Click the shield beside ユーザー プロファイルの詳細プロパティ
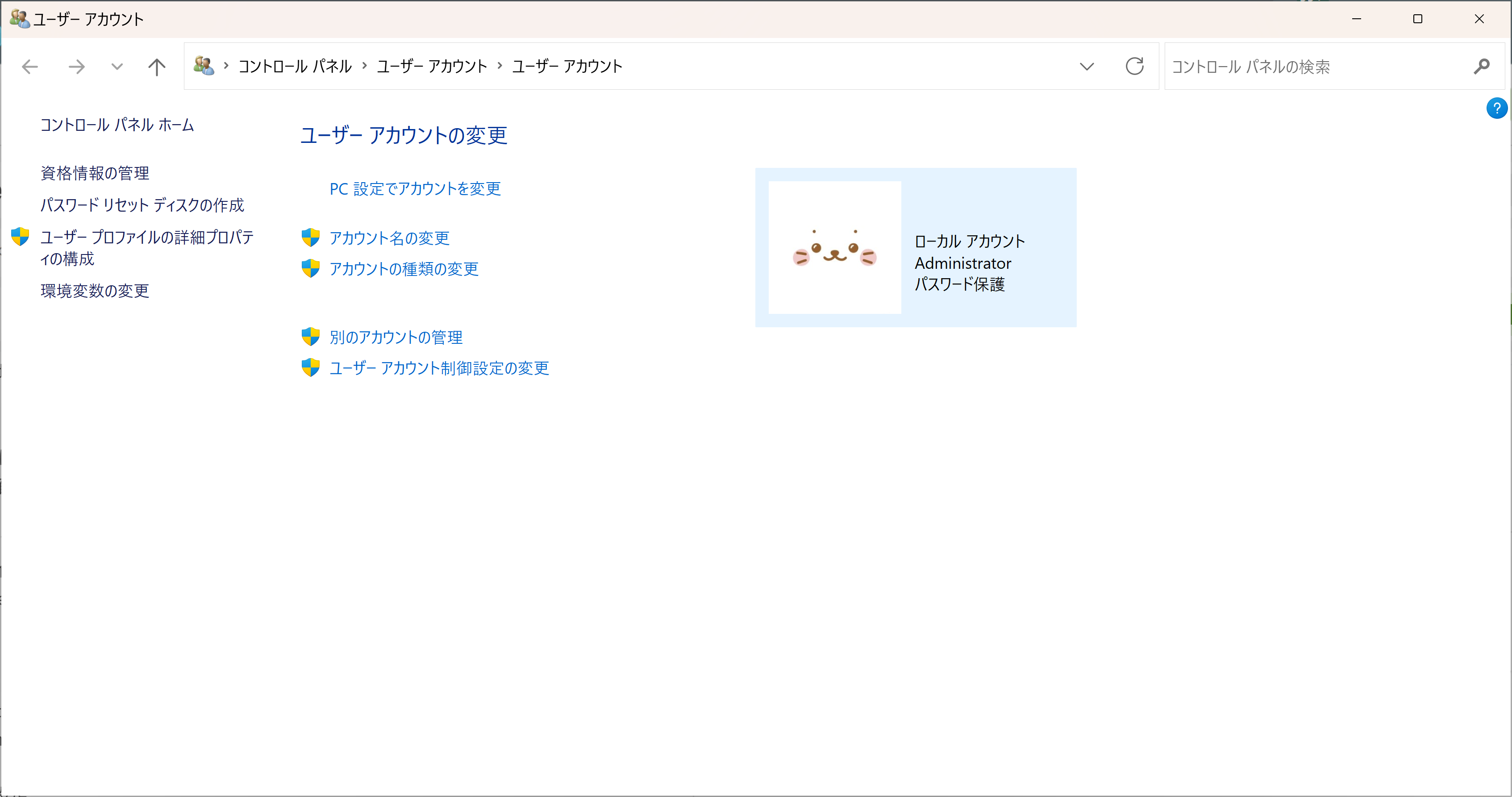This screenshot has width=1512, height=797. tap(20, 237)
